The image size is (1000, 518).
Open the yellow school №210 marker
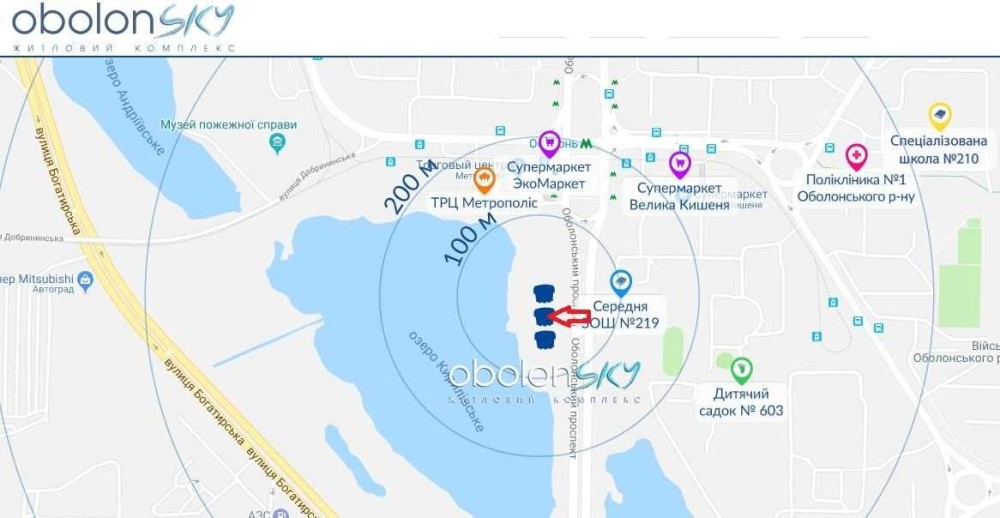[x=939, y=117]
